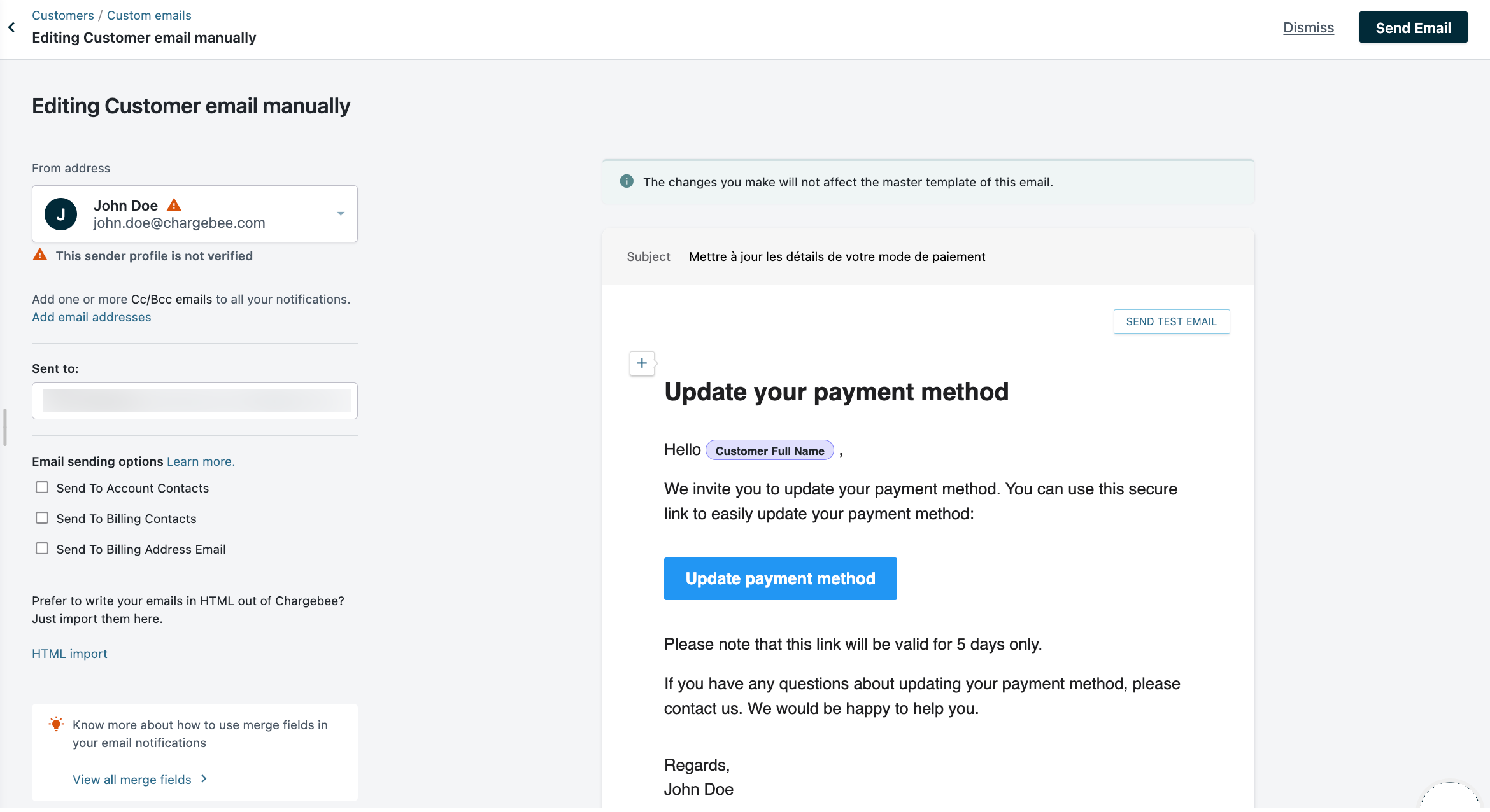Click unverified sender warning icon
The height and width of the screenshot is (812, 1490).
[40, 255]
